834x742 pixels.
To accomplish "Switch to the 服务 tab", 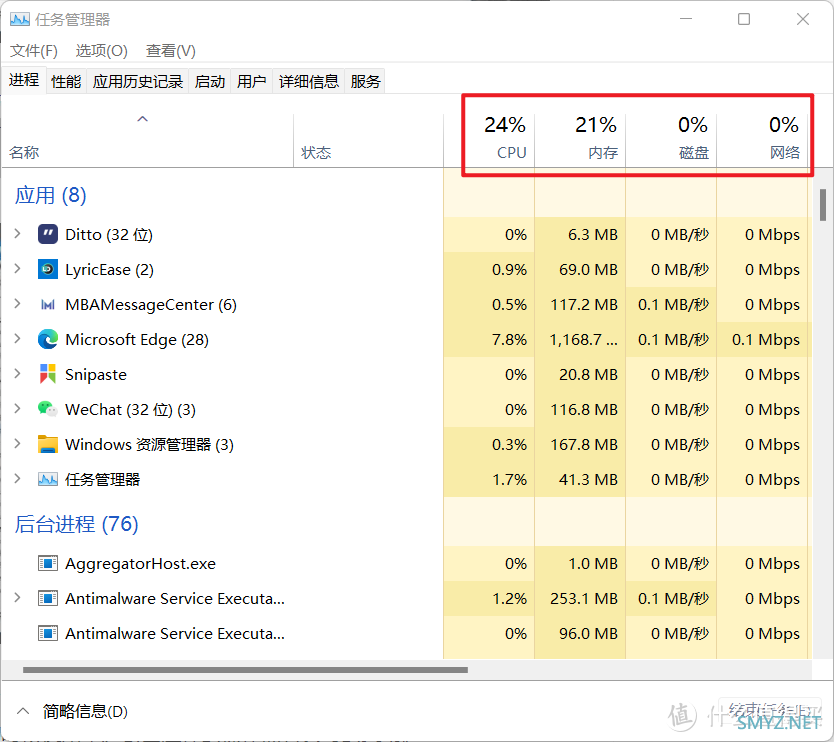I will [x=365, y=81].
